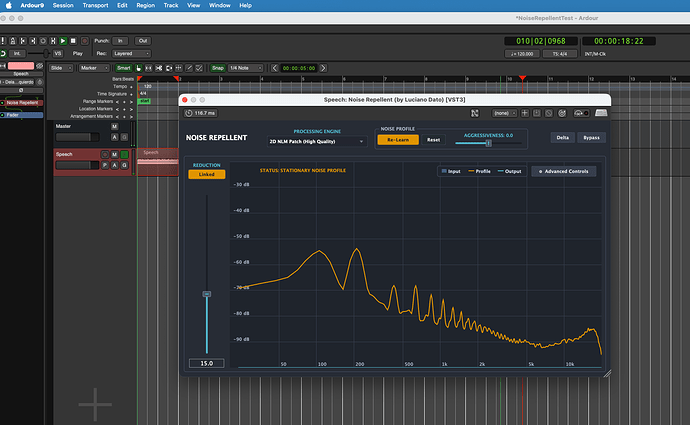
Task: Open the Apple menu
Action: coord(8,5)
